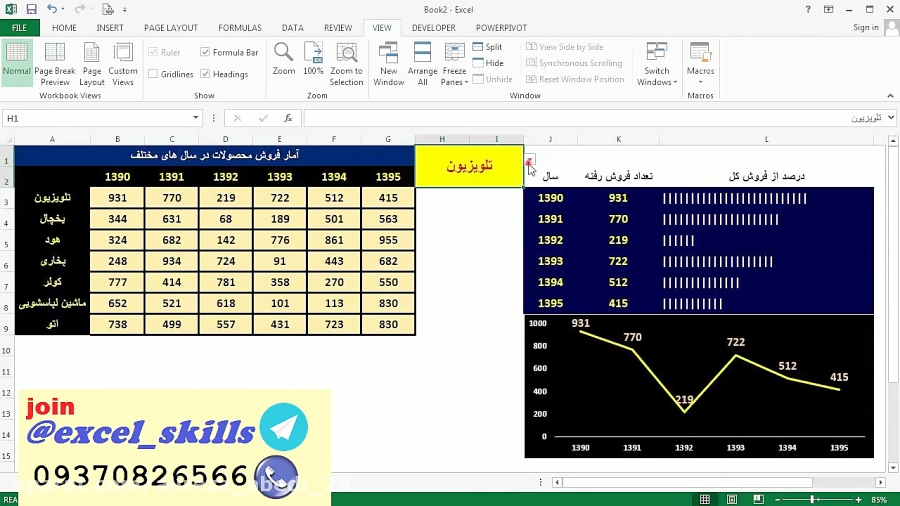Collapse the ribbon with the arrow

click(890, 96)
